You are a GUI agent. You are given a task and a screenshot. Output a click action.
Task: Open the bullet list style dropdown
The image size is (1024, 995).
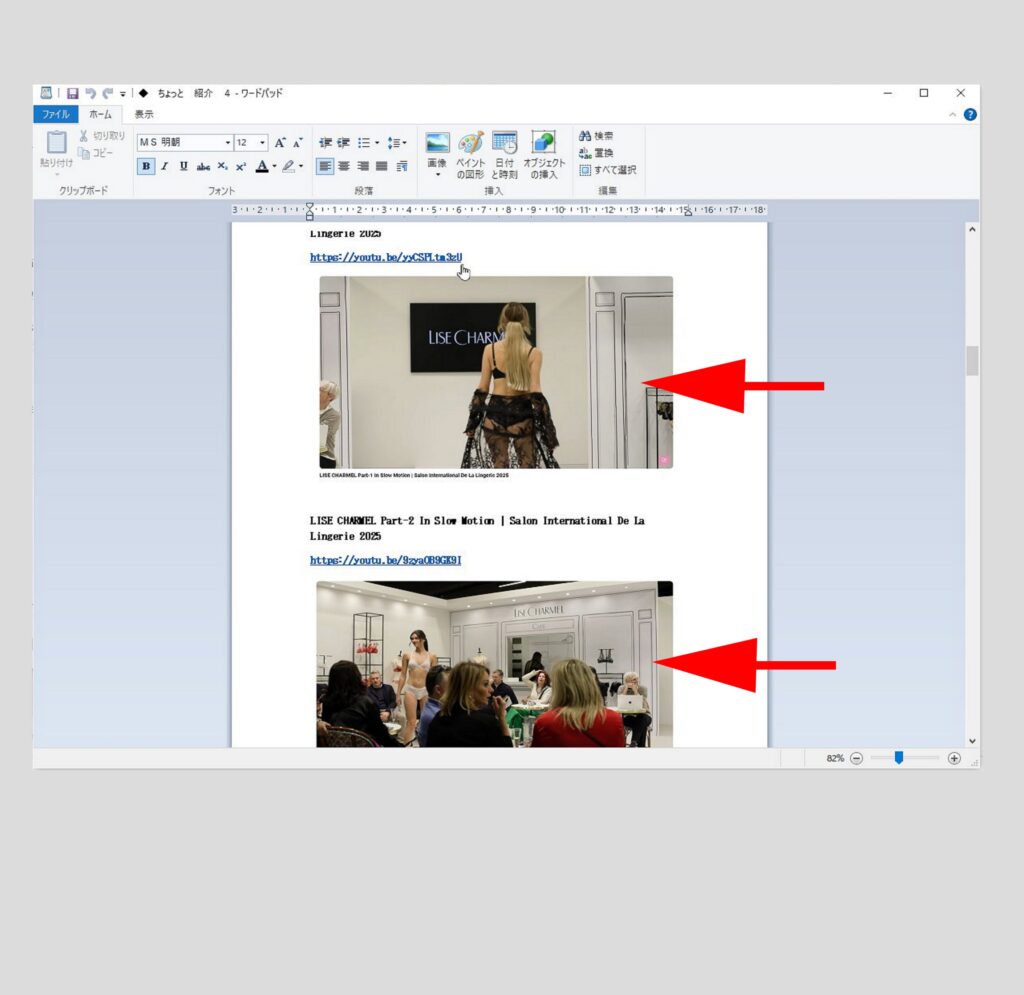point(377,142)
